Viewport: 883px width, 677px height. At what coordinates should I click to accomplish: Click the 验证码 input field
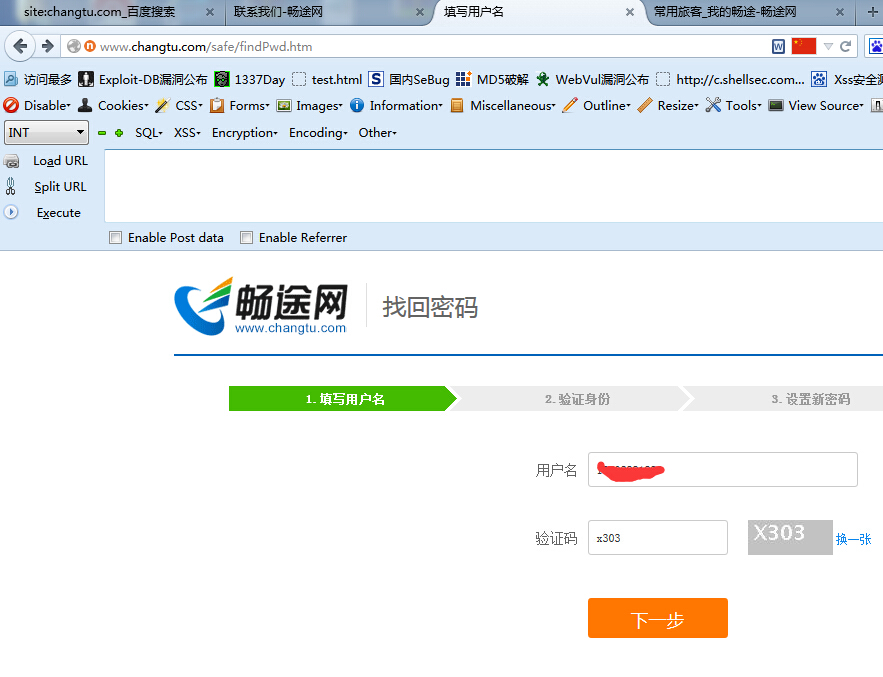pos(657,538)
